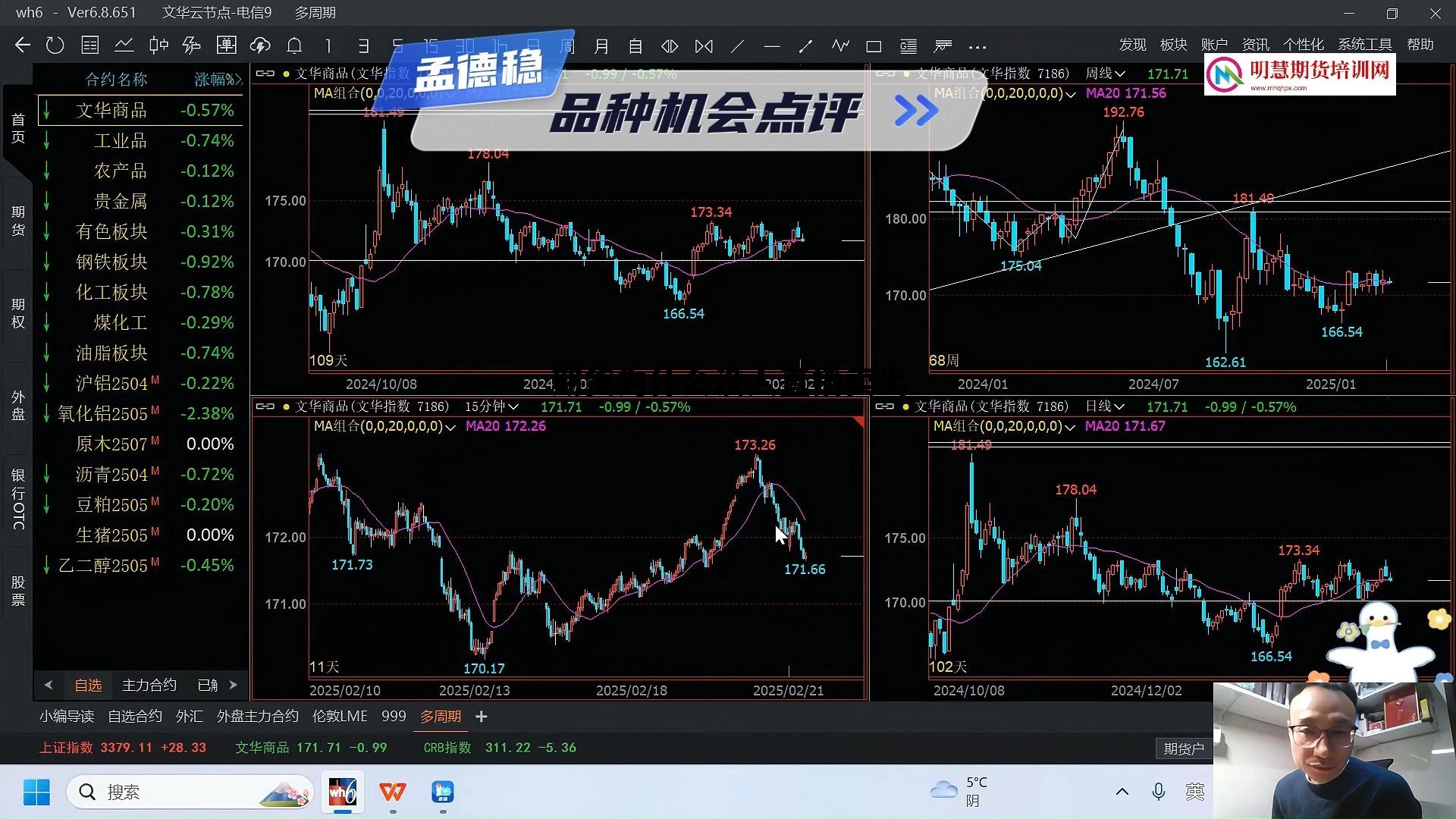
Task: Open the 系统工具 menu
Action: 1364,44
